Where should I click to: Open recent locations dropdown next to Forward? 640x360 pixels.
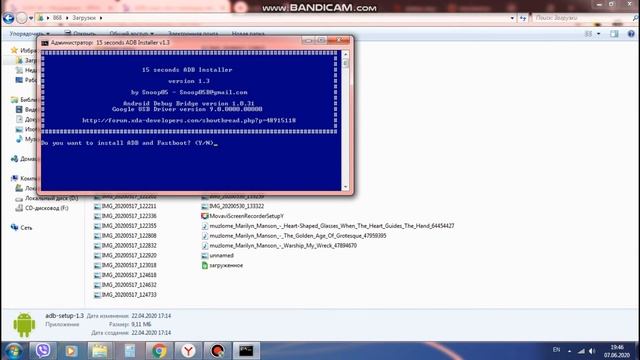[31, 18]
